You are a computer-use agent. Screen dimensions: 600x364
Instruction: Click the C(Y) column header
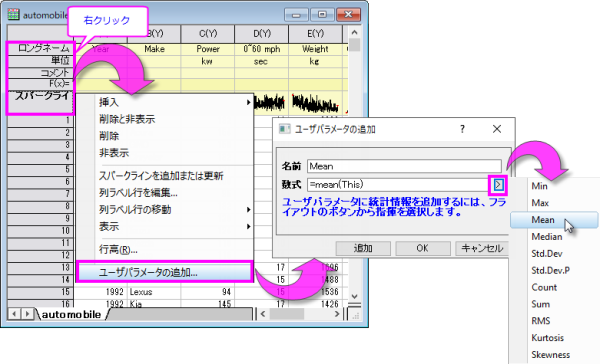pos(208,34)
